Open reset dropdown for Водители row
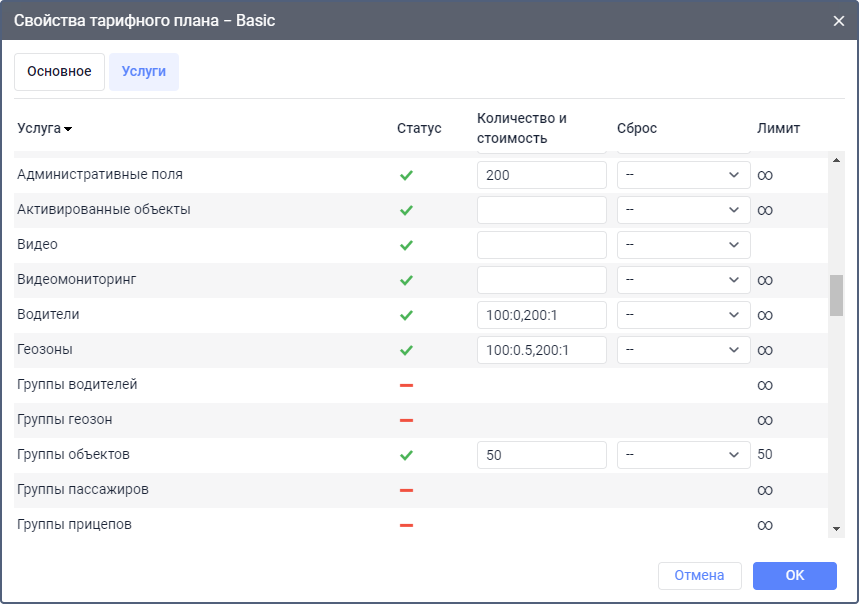 pyautogui.click(x=683, y=315)
